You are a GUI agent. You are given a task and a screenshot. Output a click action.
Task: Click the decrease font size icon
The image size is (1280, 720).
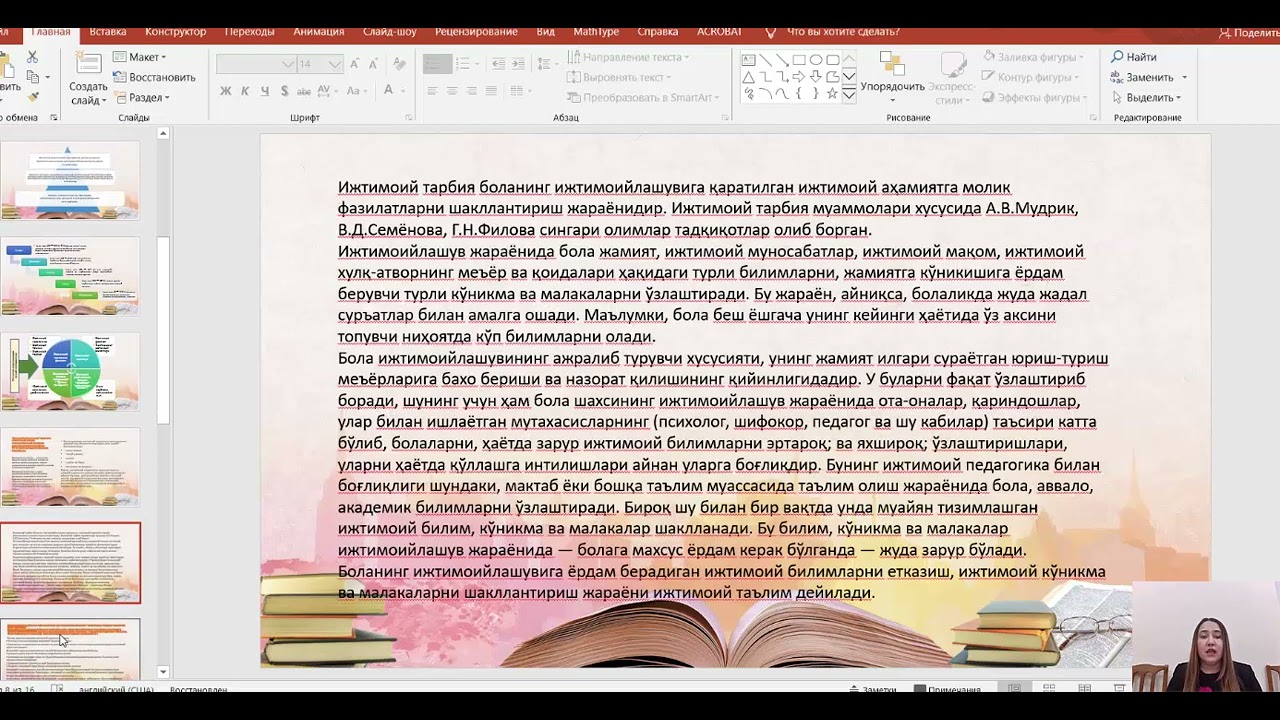(374, 64)
